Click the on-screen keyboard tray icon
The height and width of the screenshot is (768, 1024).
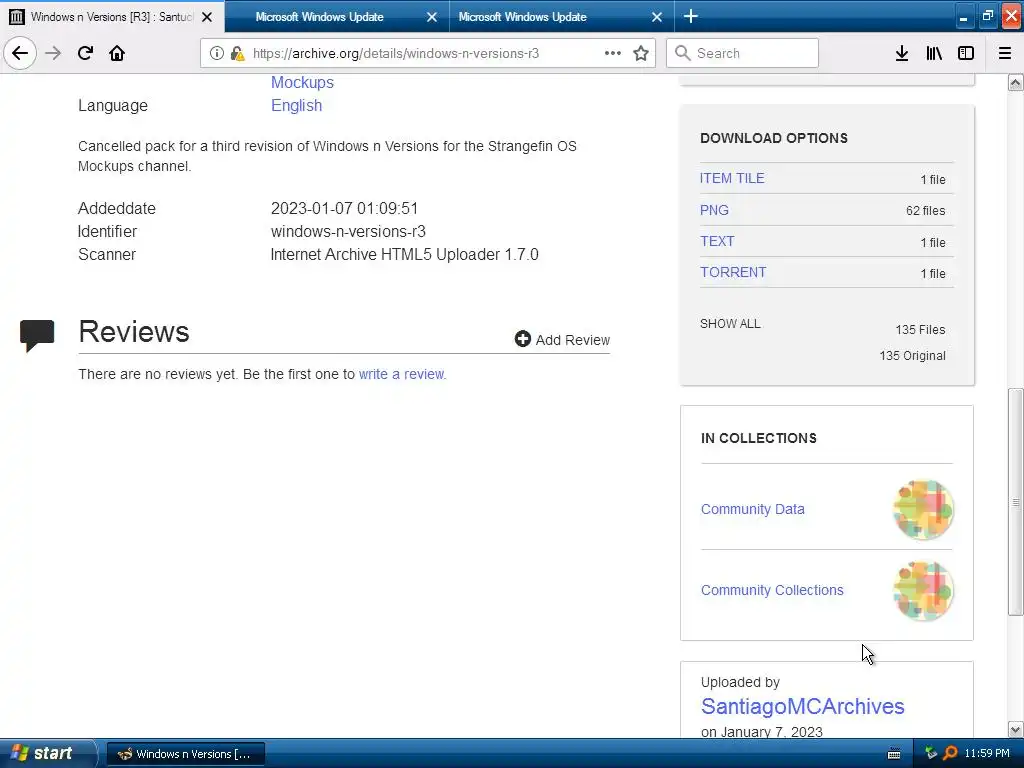[894, 754]
